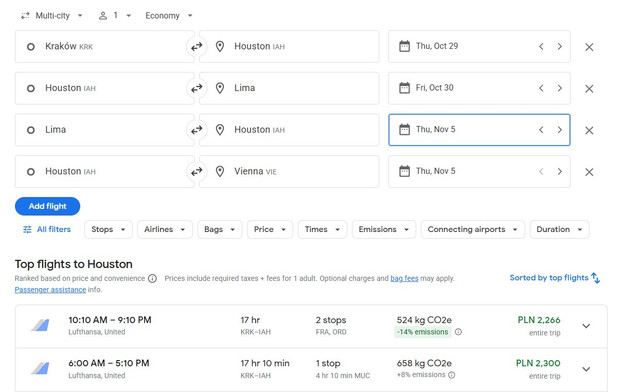640x392 pixels.
Task: Remove the Houston to Vienna flight
Action: pyautogui.click(x=589, y=172)
